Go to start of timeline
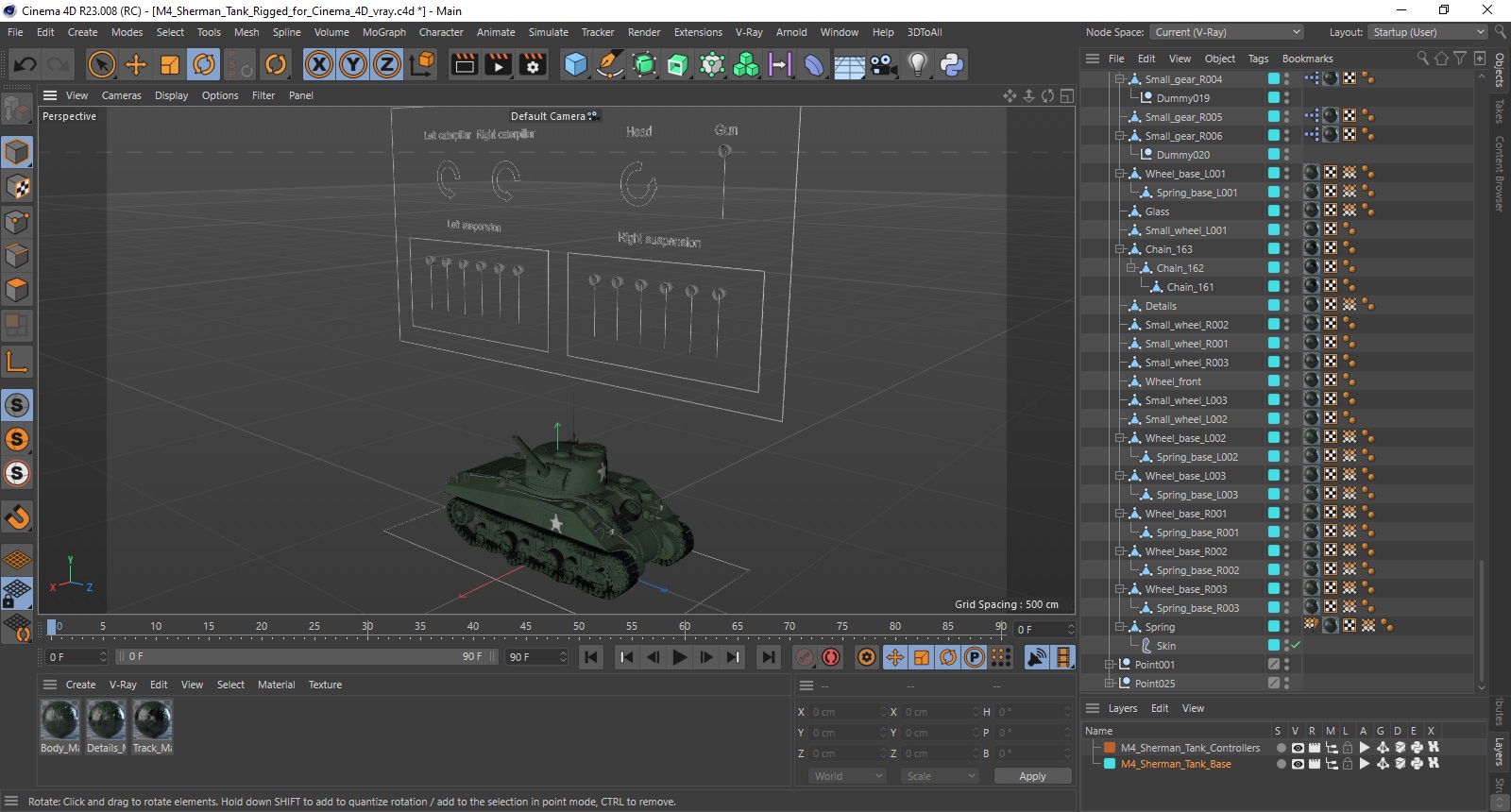Screen dimensions: 1511x812 point(591,657)
